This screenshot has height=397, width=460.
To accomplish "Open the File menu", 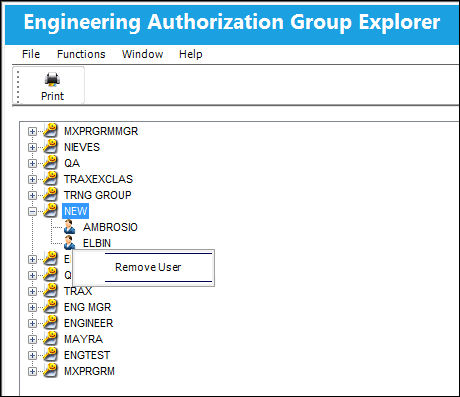I will [31, 54].
